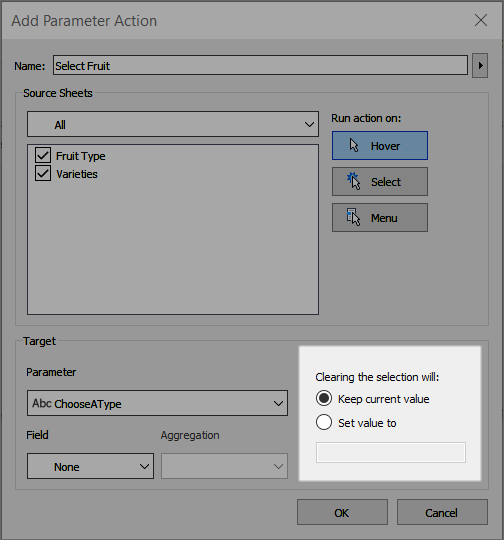504x540 pixels.
Task: Click the Hover cursor icon
Action: [354, 145]
